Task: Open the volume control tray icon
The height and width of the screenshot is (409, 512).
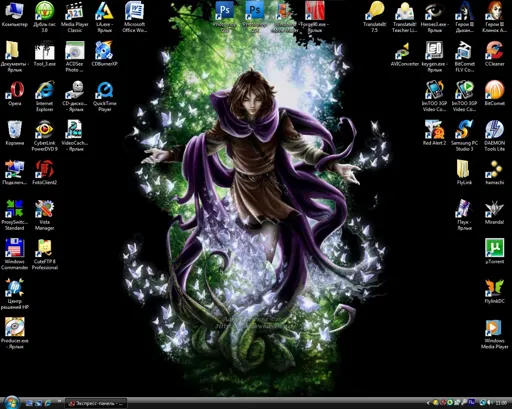Action: 491,403
